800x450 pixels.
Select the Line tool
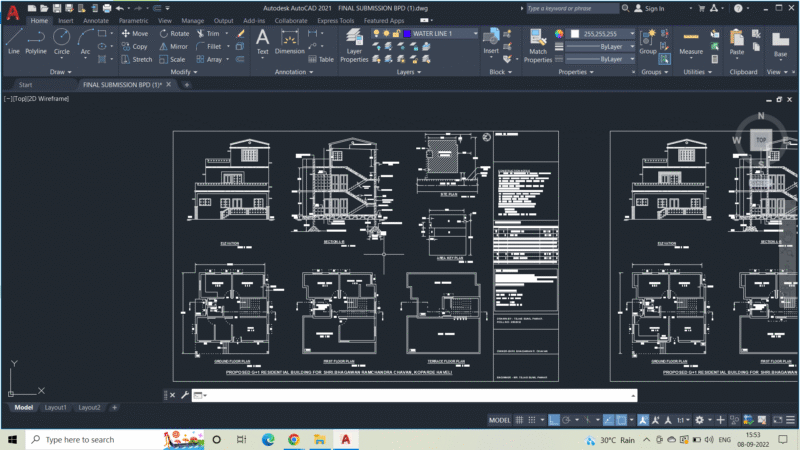(x=13, y=41)
